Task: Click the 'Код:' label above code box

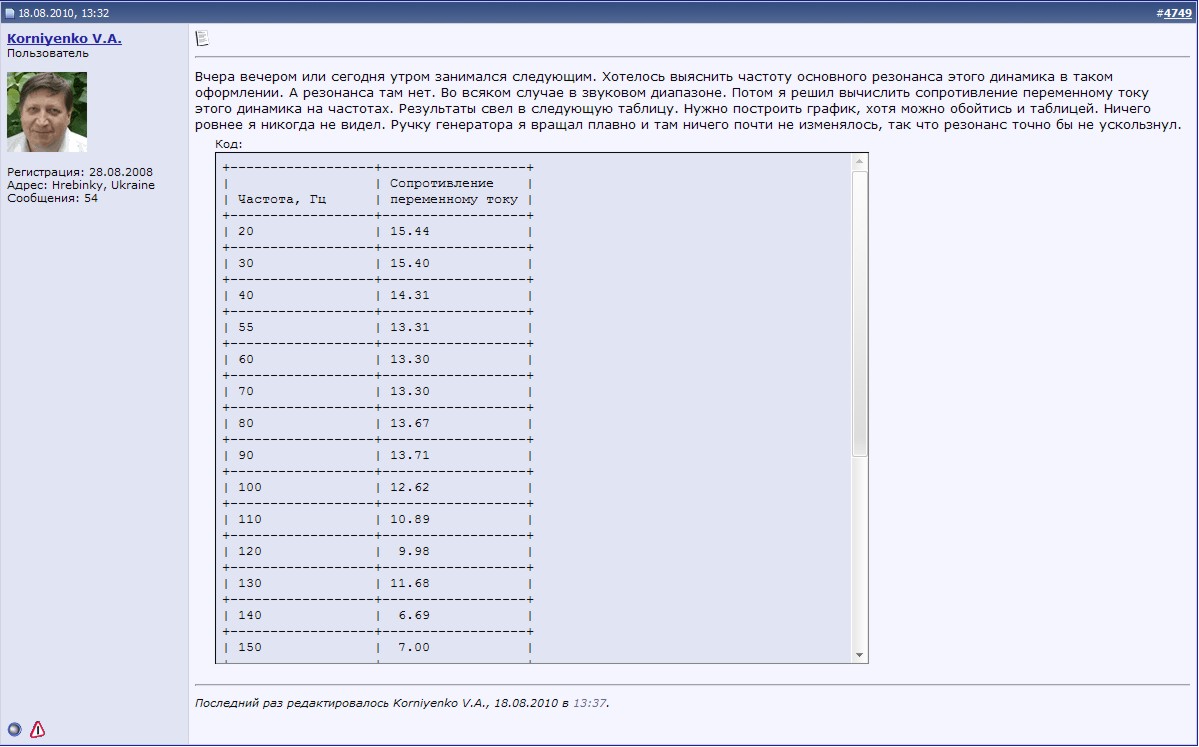Action: 229,144
